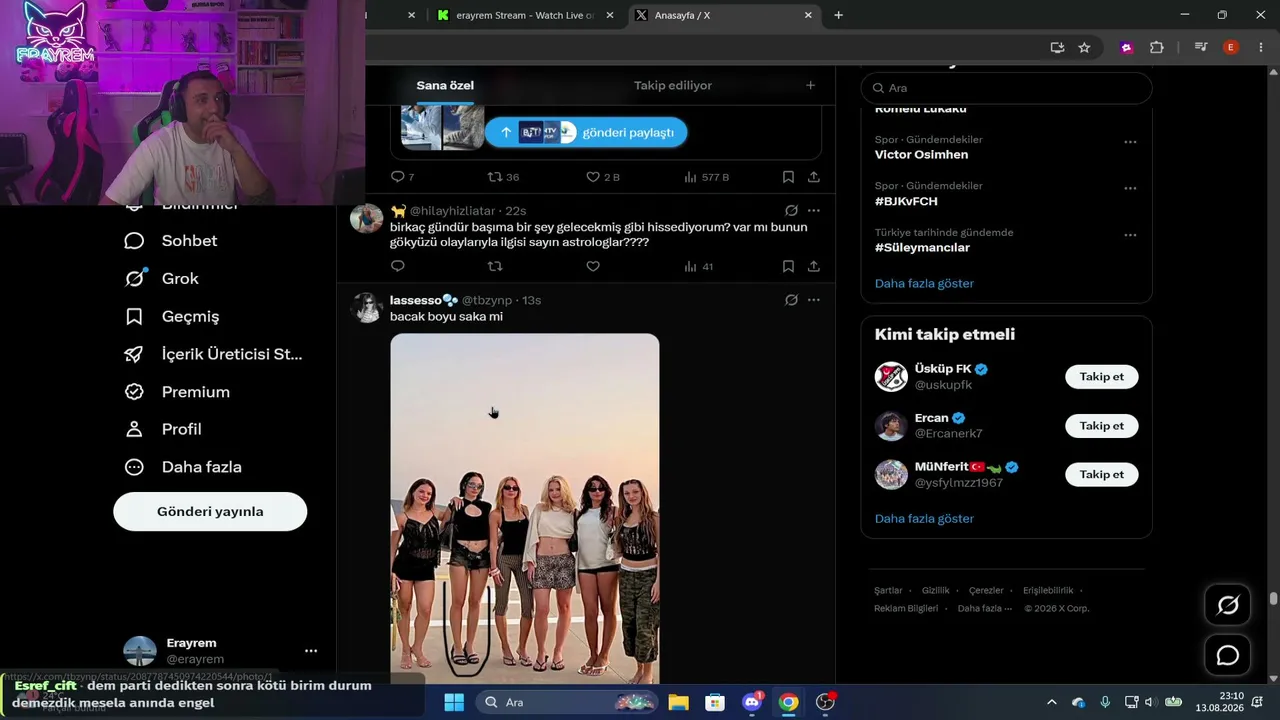
Task: Repost the post with 36 reposts
Action: tap(503, 177)
